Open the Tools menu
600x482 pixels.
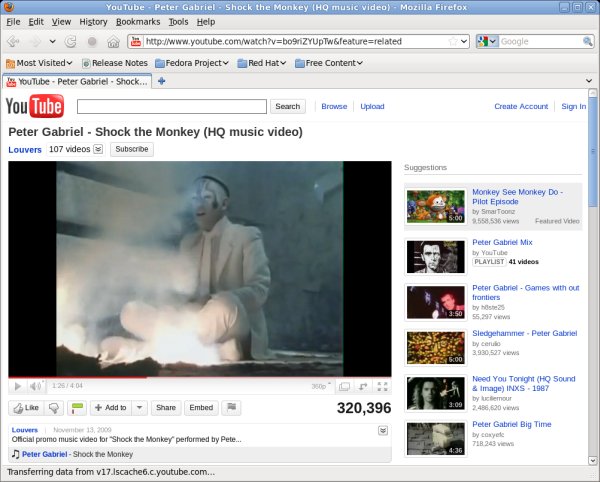[x=178, y=22]
